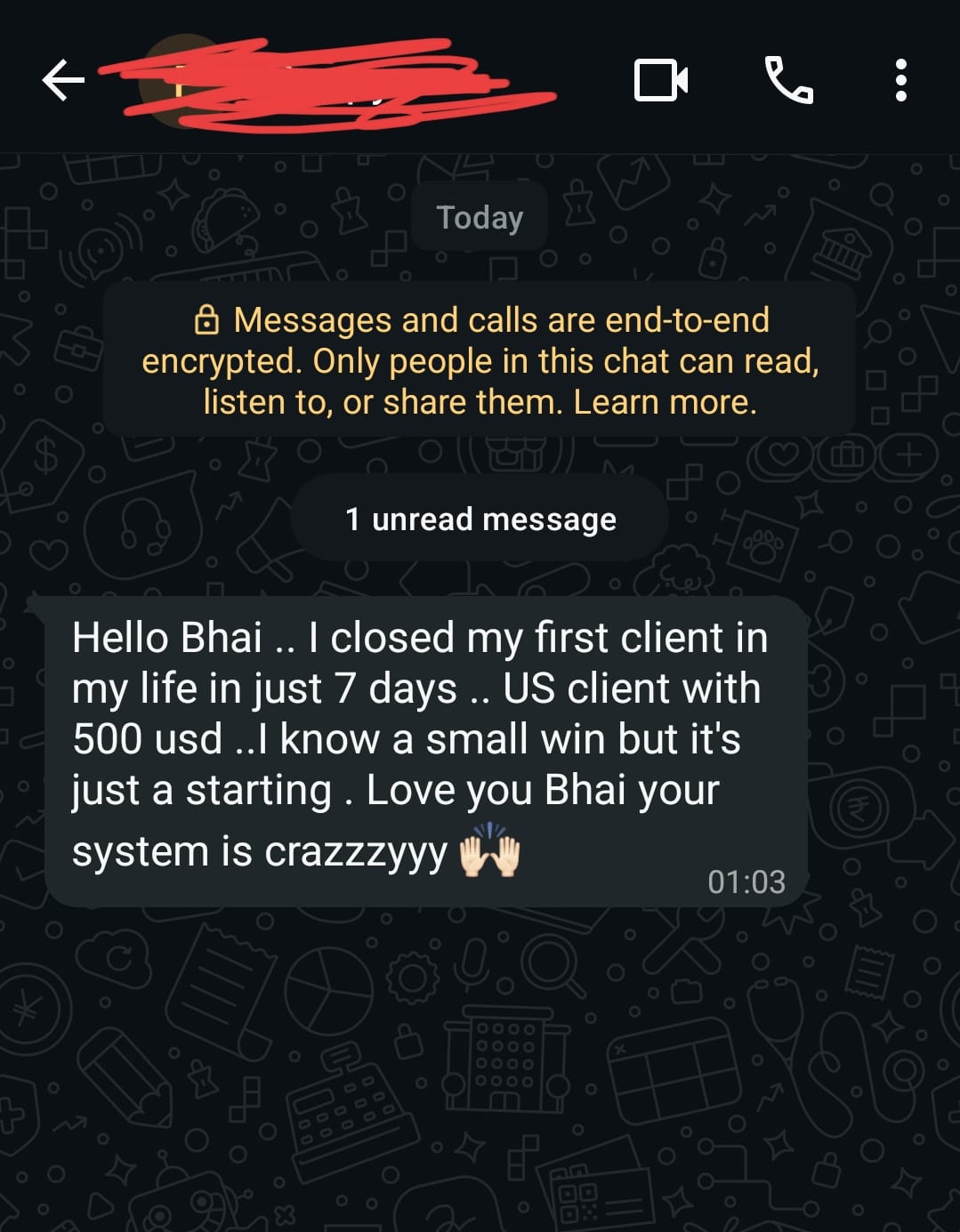Screen dimensions: 960x1232
Task: Click the lock icon in the encryption notice
Action: pyautogui.click(x=206, y=319)
